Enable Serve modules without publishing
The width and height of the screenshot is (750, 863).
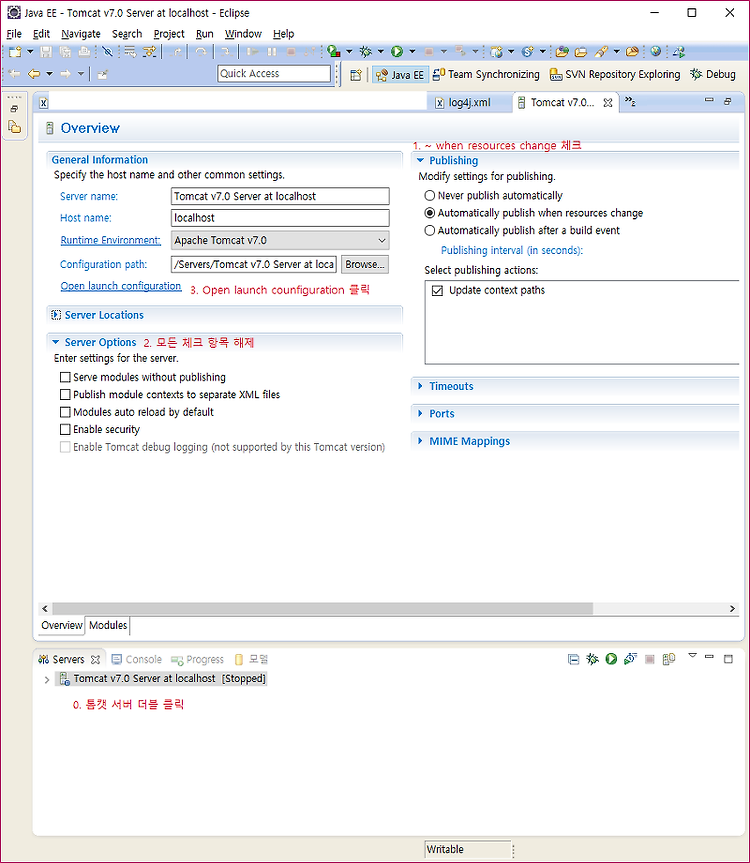coord(65,377)
